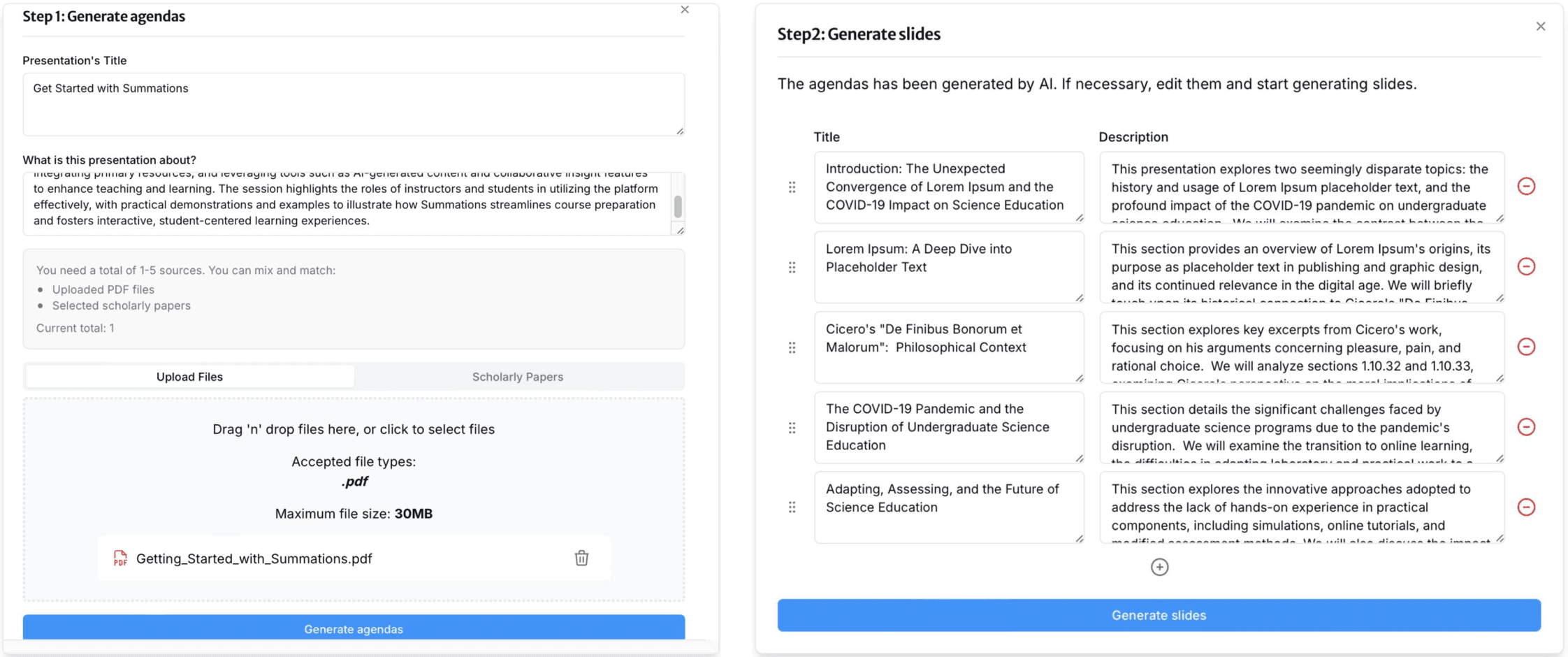
Task: Close the Step2 Generate slides dialog
Action: click(x=1541, y=27)
